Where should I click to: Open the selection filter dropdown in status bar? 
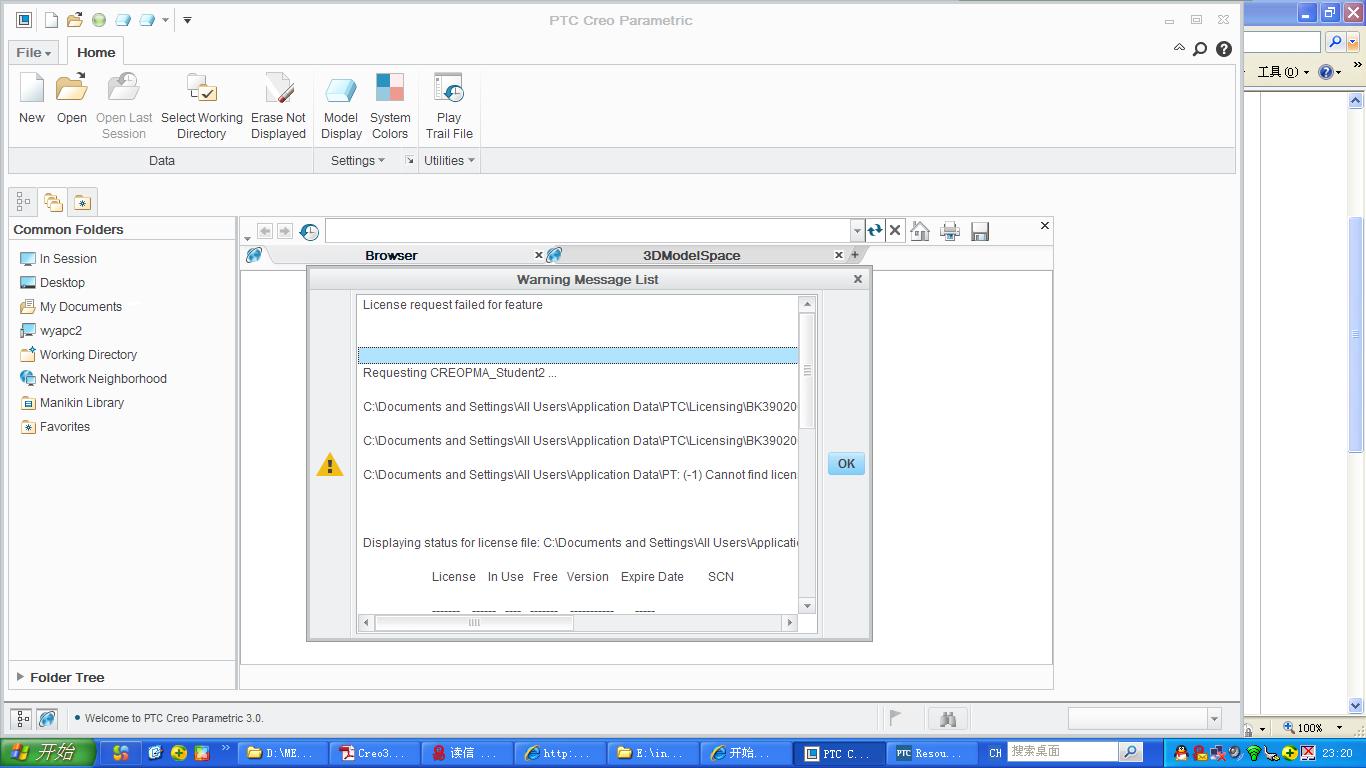coord(1214,718)
